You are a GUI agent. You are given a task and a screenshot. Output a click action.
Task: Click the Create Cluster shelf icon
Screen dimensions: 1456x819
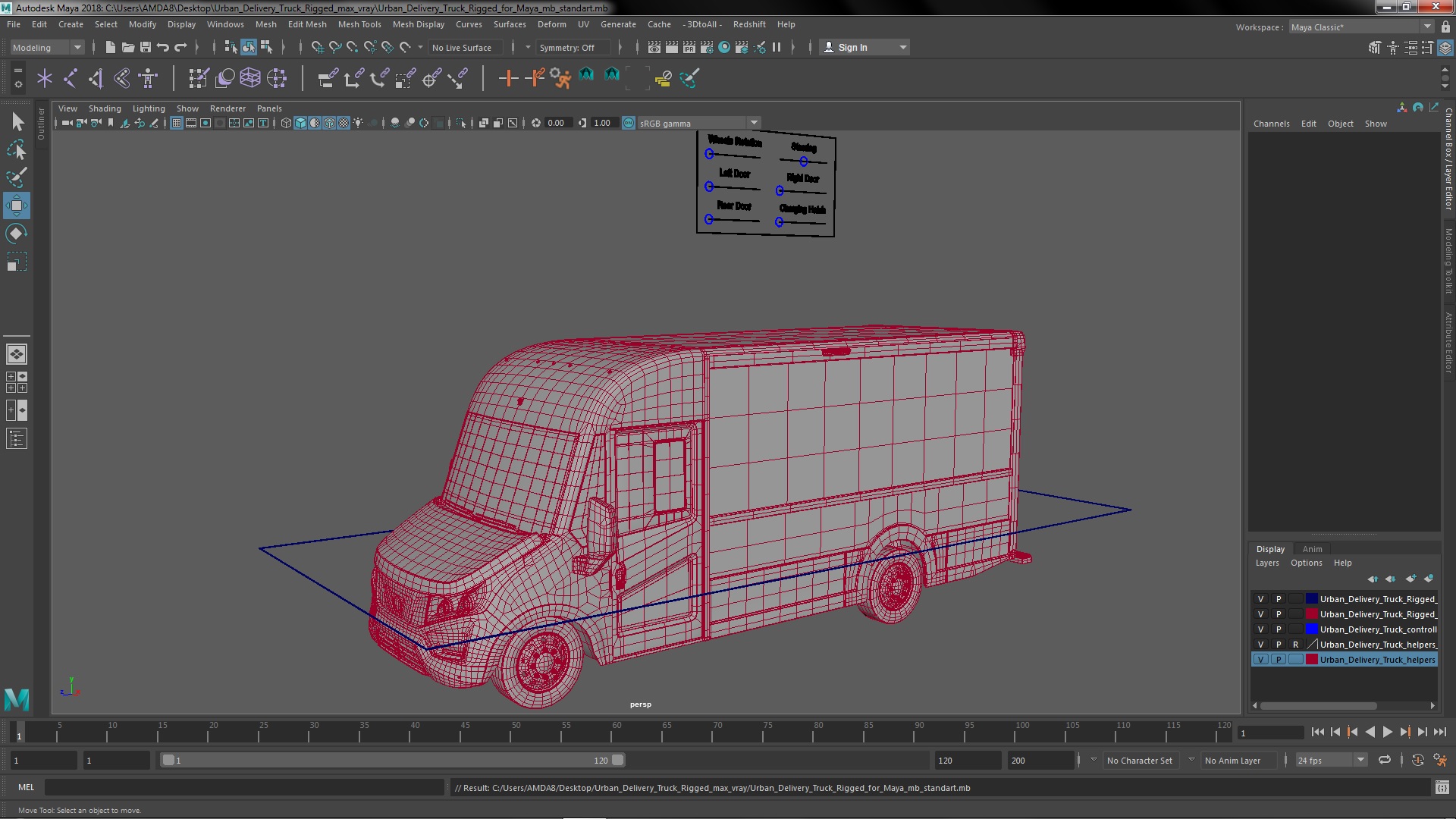pos(277,78)
